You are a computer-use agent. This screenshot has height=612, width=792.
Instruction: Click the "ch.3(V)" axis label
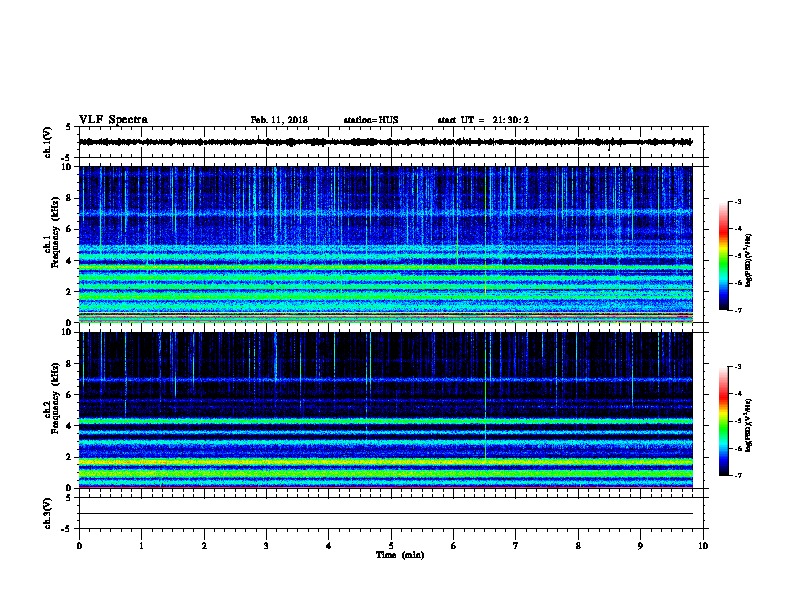point(48,513)
